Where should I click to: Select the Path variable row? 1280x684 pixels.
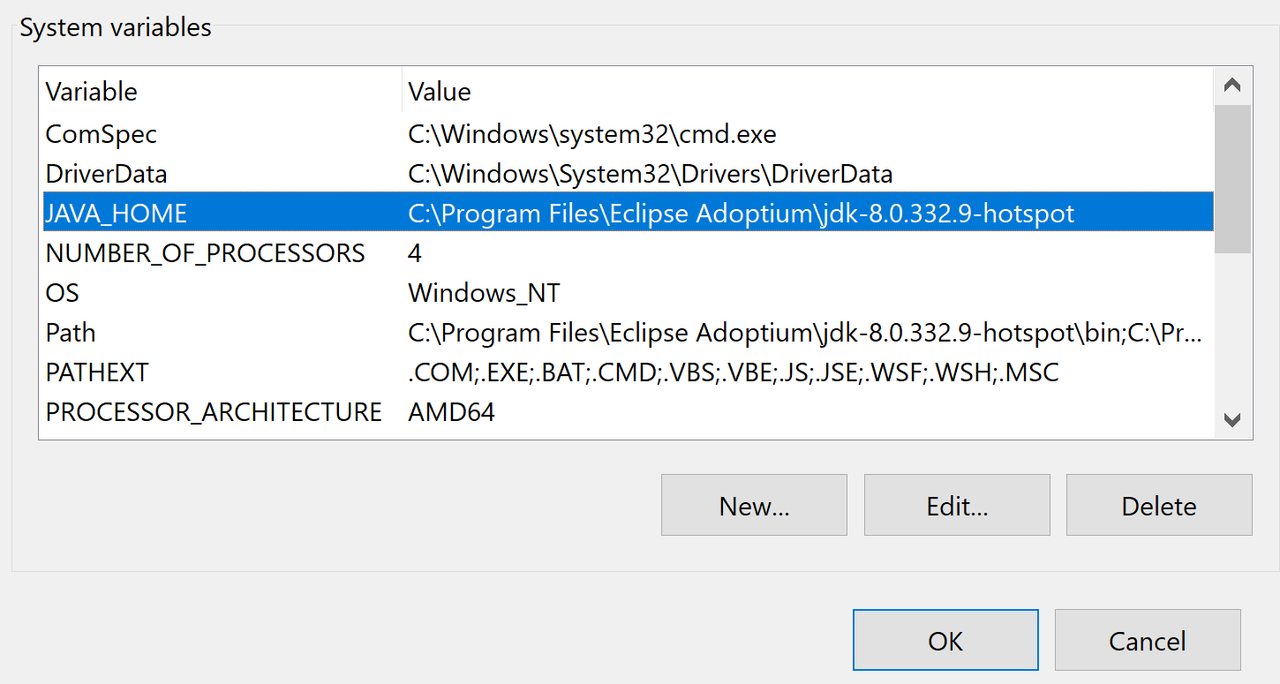coord(70,332)
